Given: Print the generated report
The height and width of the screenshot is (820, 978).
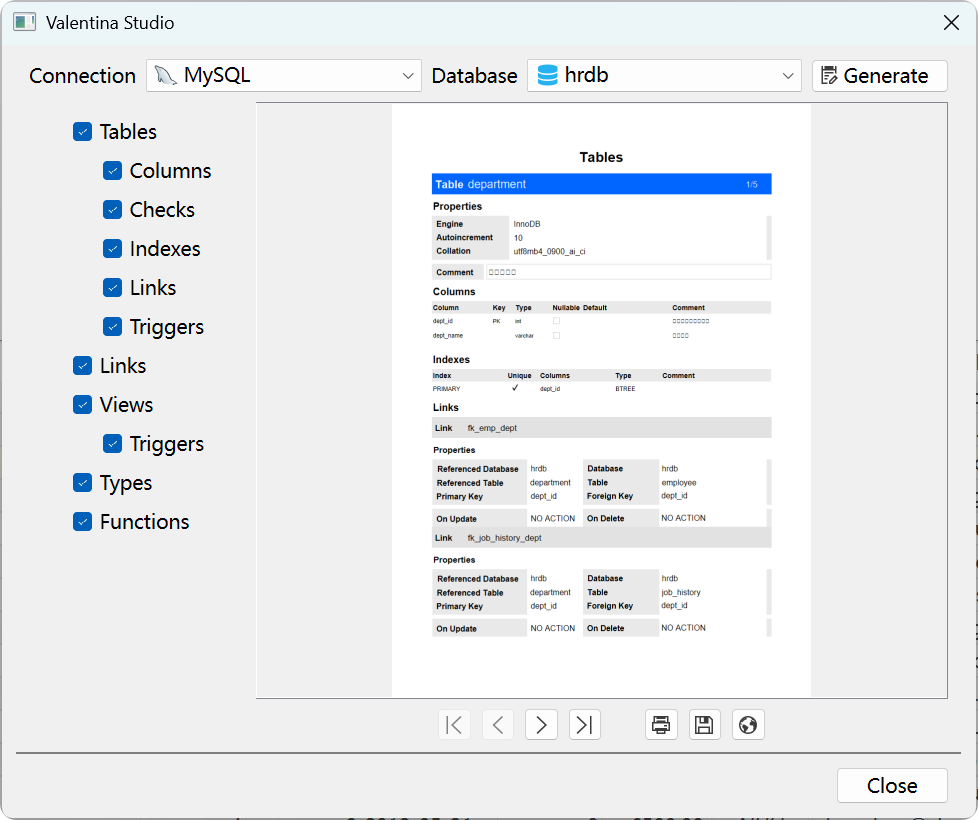Looking at the screenshot, I should pos(661,725).
